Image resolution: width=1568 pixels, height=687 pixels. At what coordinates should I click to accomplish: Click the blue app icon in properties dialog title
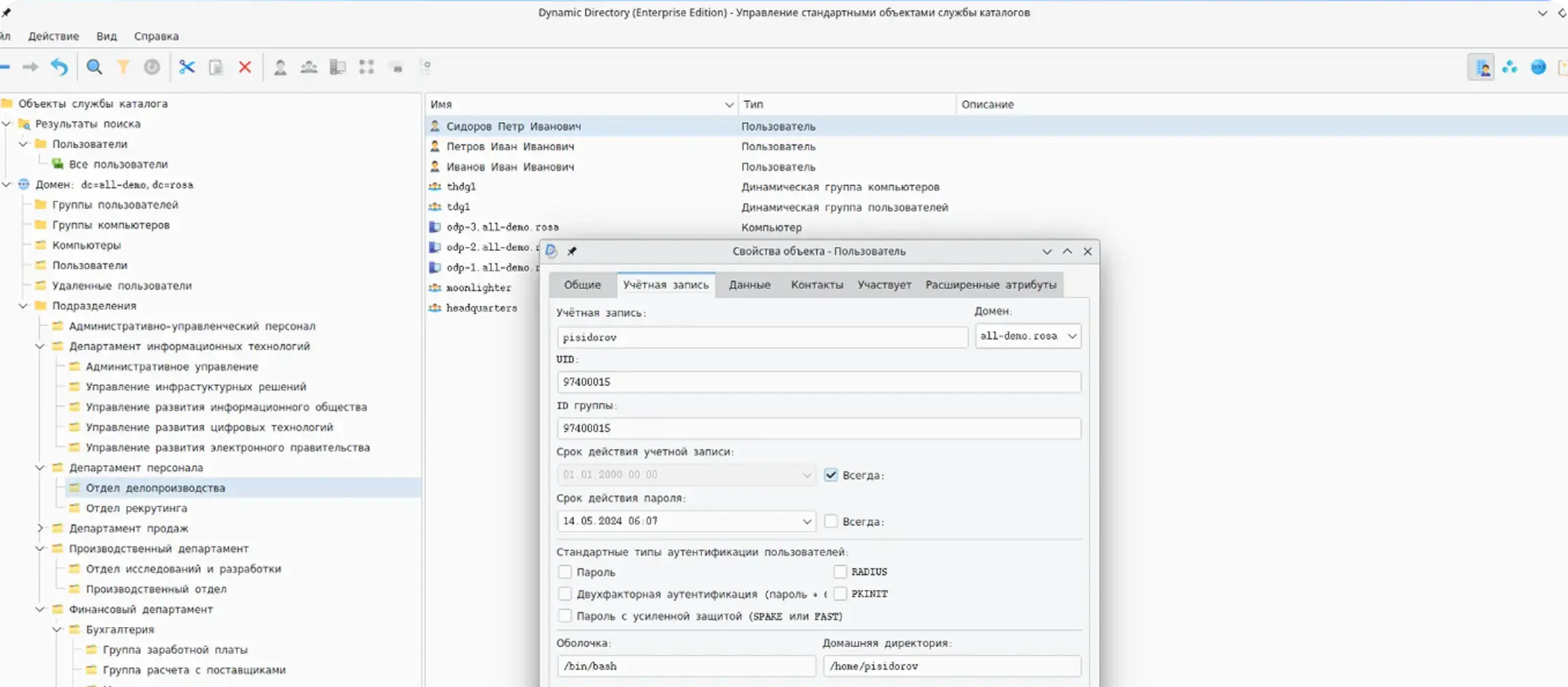[552, 251]
